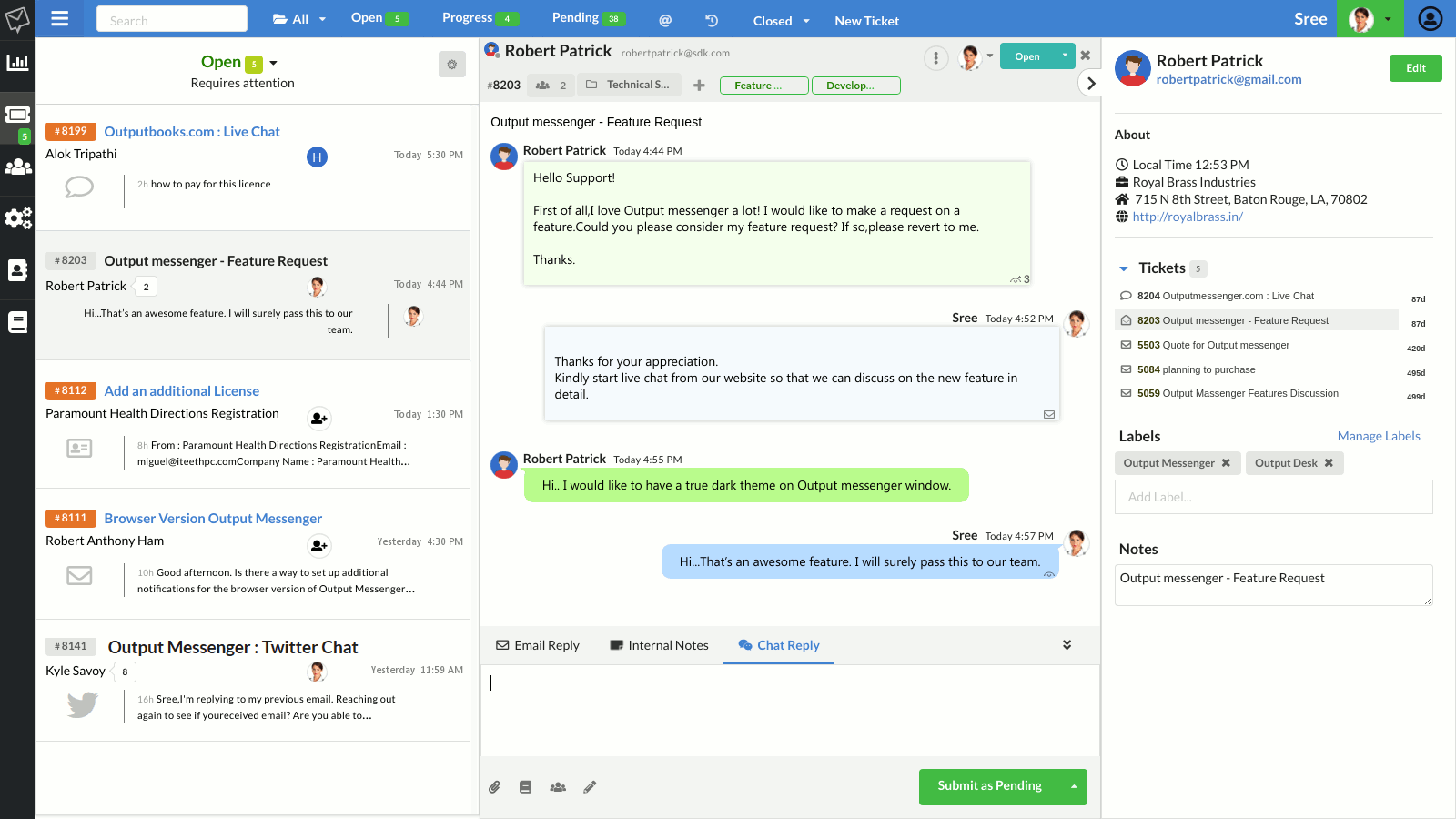
Task: Click the Notes text area
Action: point(1273,585)
